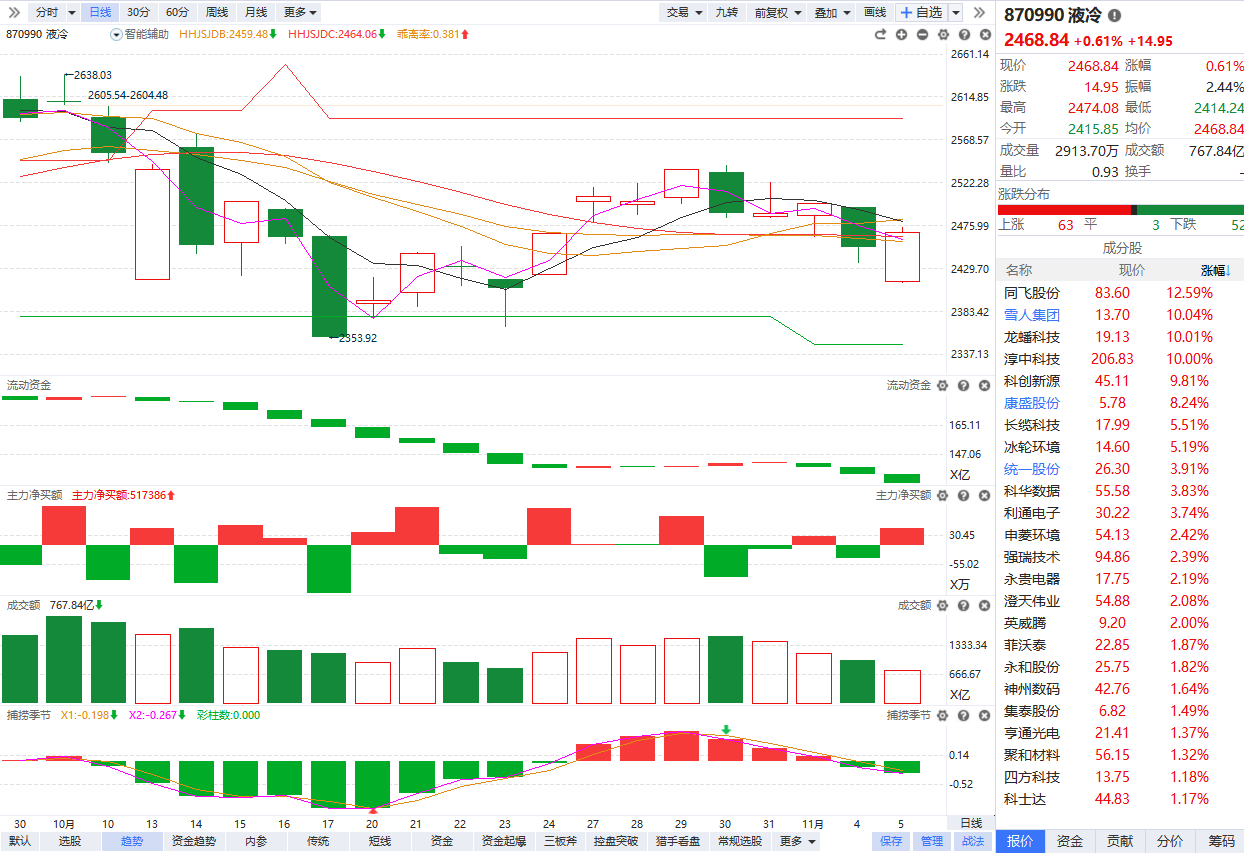Viewport: 1244px width, 853px height.
Task: Switch to 周线 weekly chart
Action: coord(216,12)
